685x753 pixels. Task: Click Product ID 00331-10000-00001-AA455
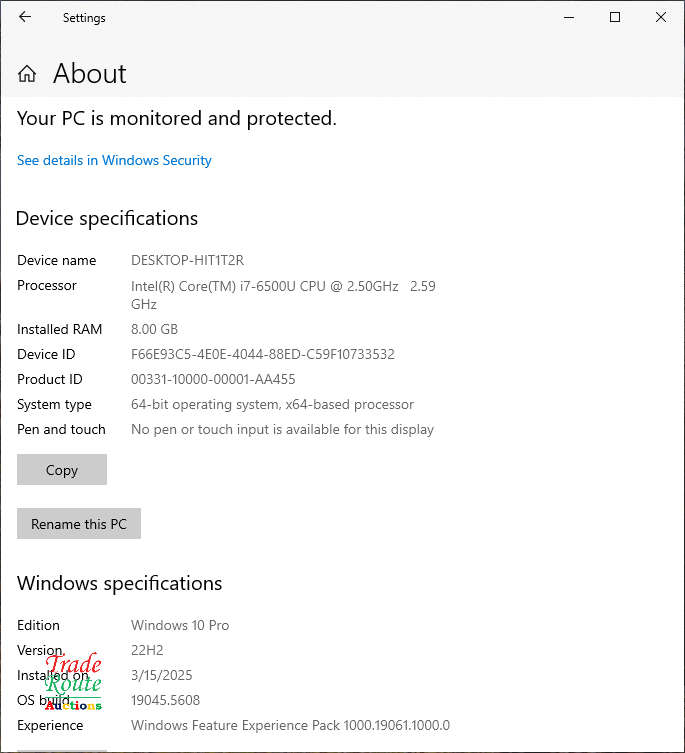213,379
